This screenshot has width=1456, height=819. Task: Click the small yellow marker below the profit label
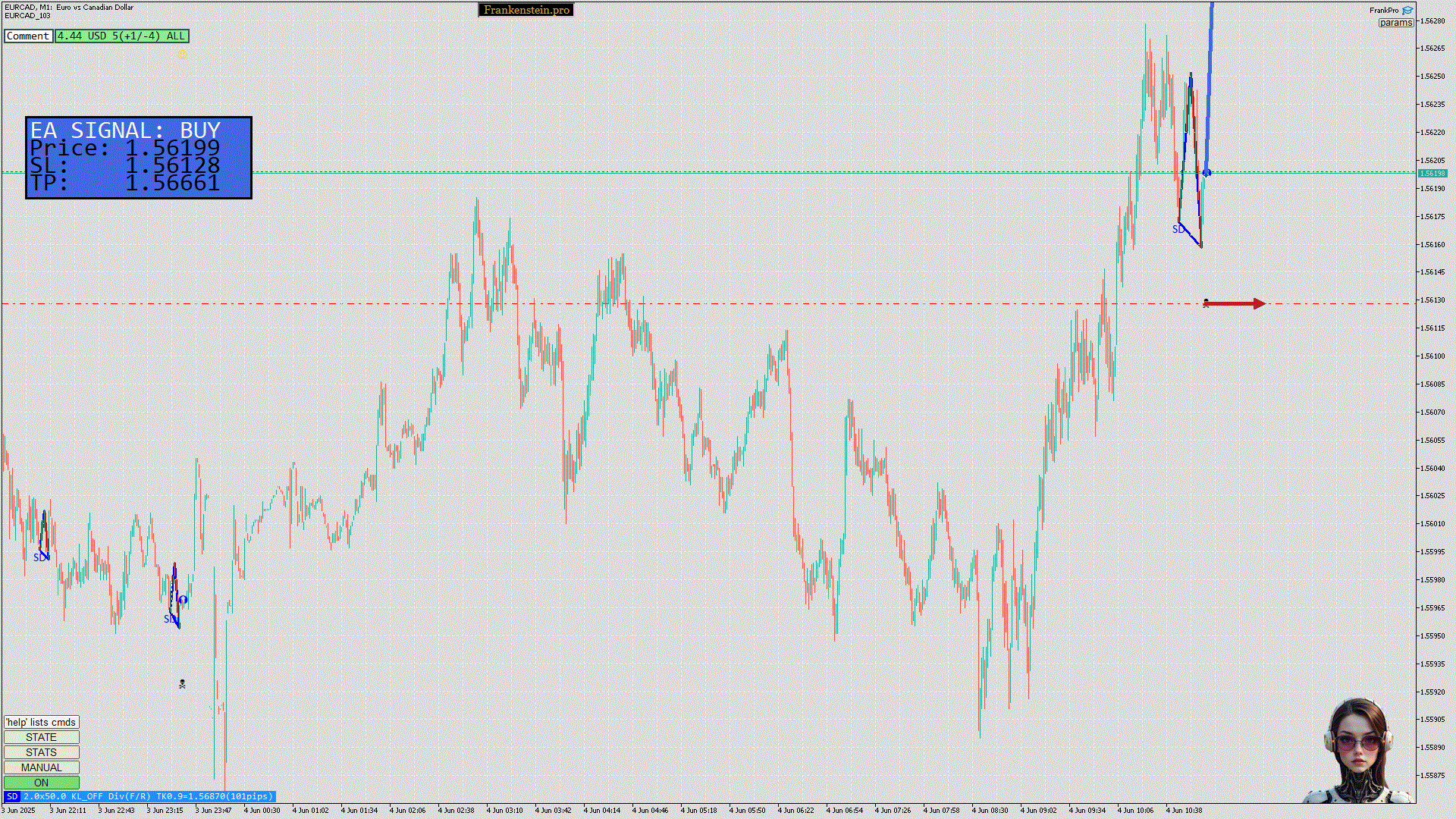pyautogui.click(x=181, y=54)
